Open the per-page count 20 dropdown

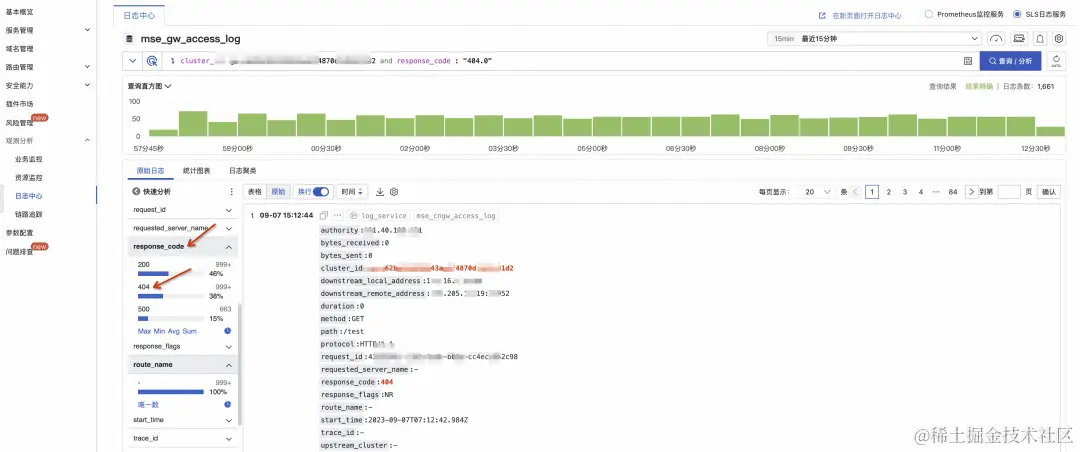point(818,192)
